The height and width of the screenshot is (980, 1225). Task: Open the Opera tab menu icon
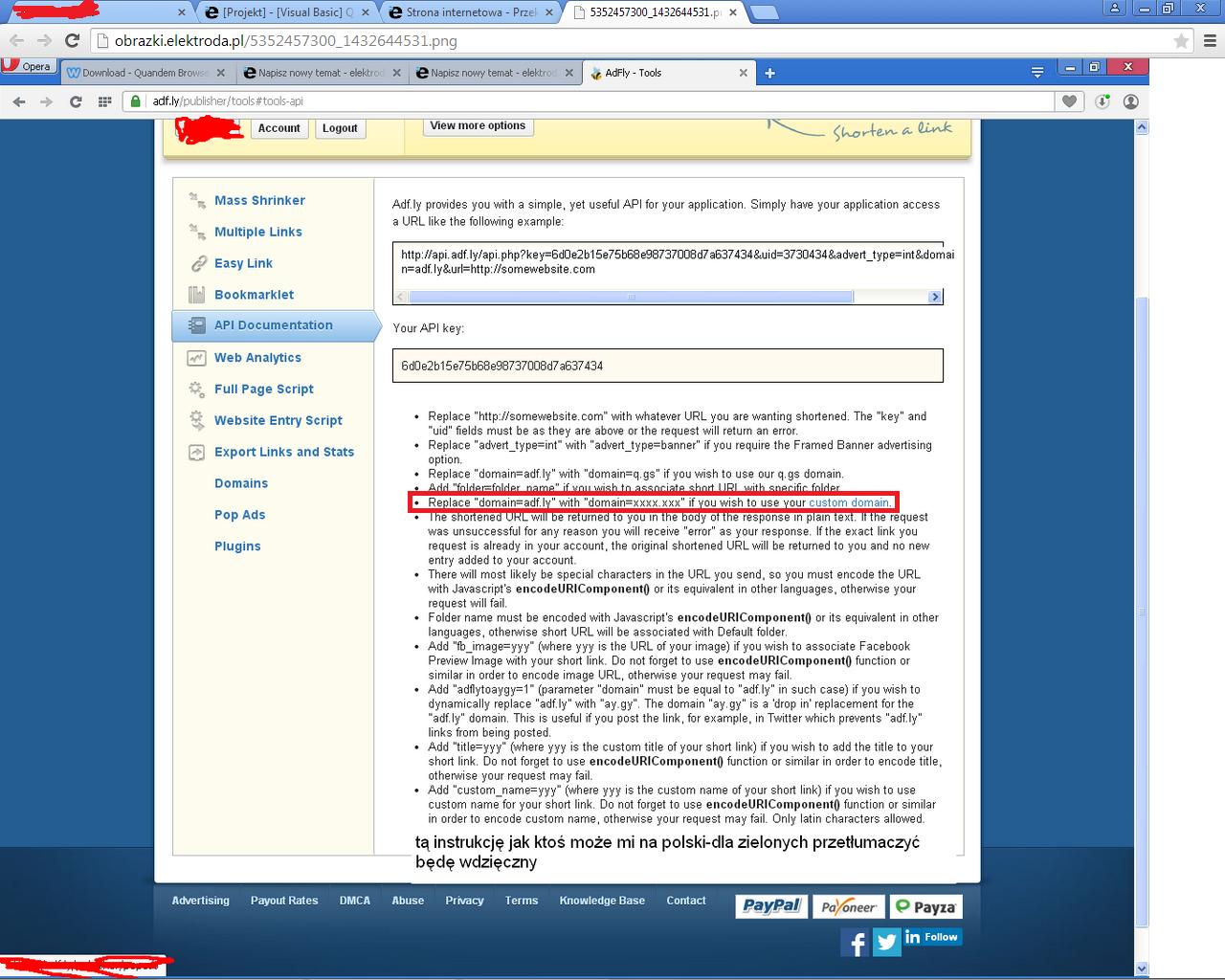1037,72
